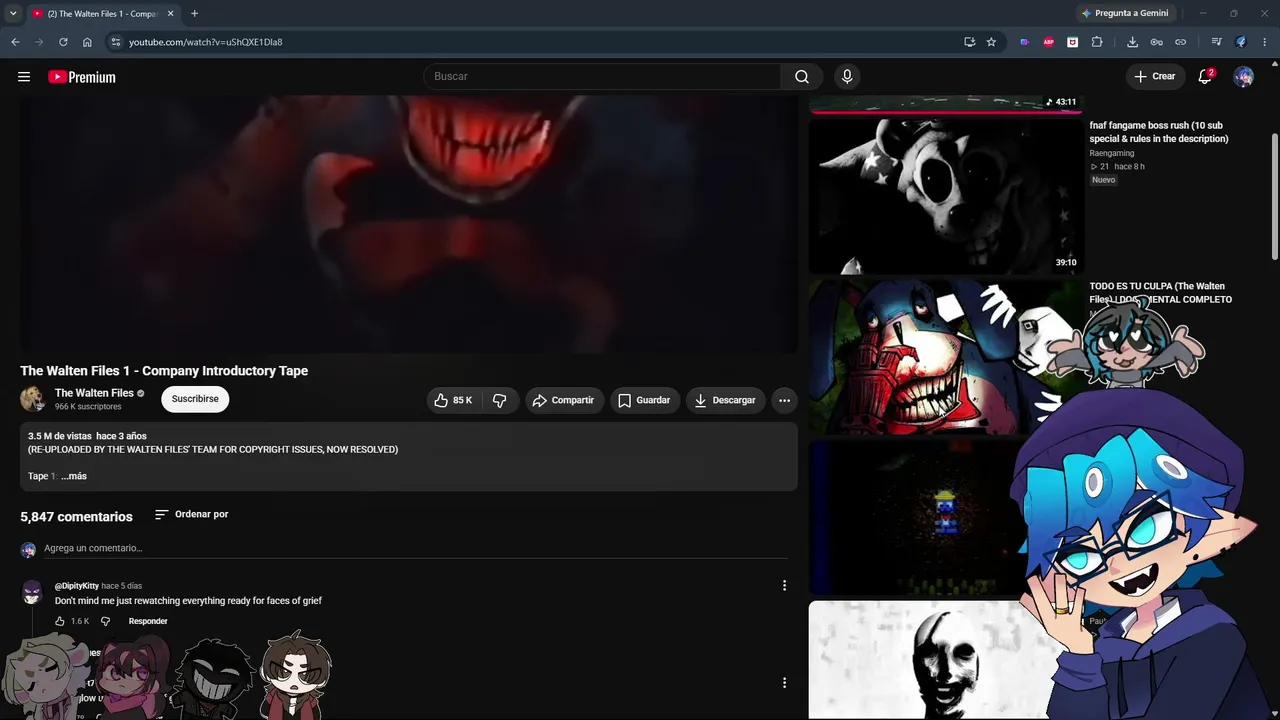Open the browser extensions puzzle menu

pos(1097,42)
